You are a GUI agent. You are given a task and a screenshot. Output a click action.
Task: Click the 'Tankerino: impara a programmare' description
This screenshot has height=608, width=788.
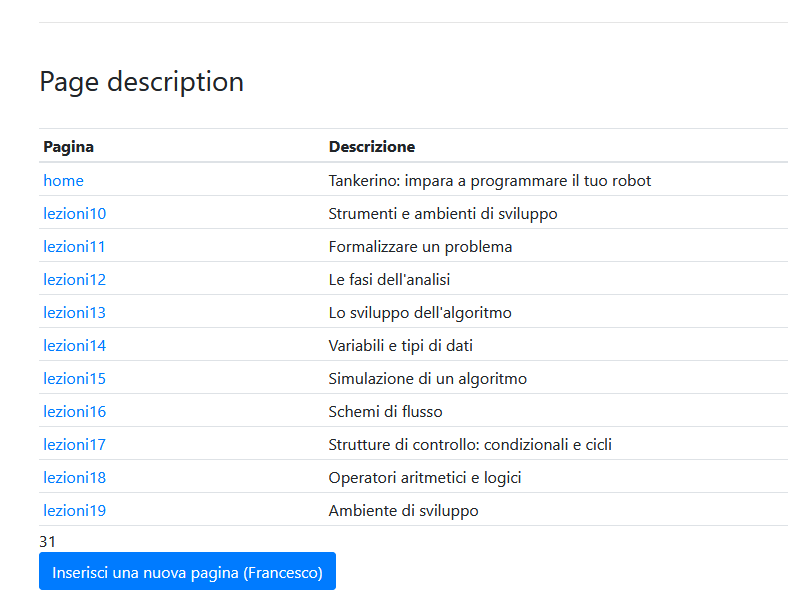point(489,181)
